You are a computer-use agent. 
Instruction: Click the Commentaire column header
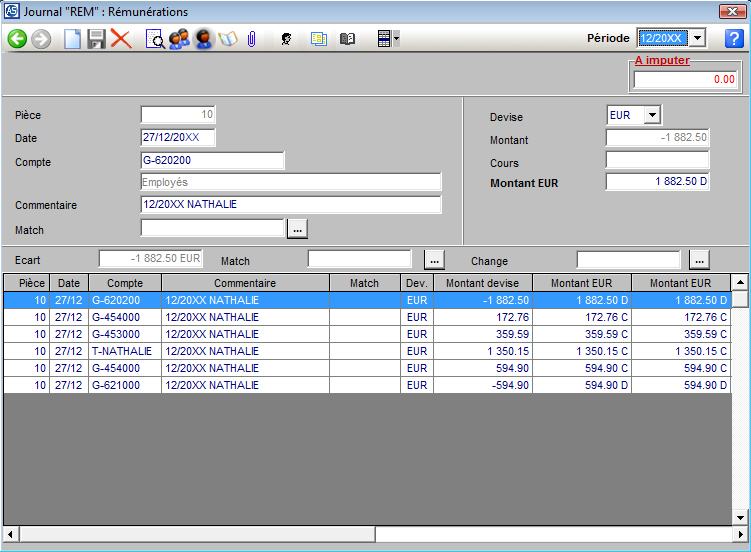point(245,283)
